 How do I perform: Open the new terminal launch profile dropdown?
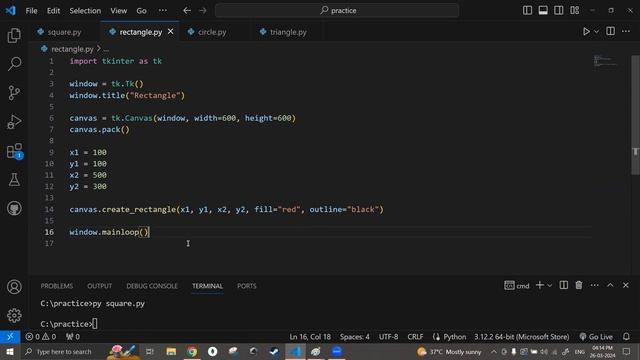click(550, 285)
